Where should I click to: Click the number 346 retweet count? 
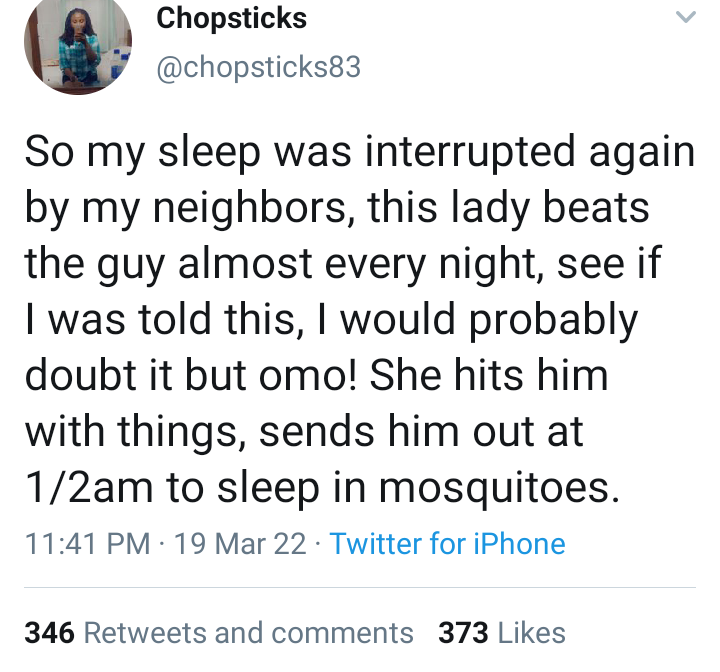tap(49, 632)
